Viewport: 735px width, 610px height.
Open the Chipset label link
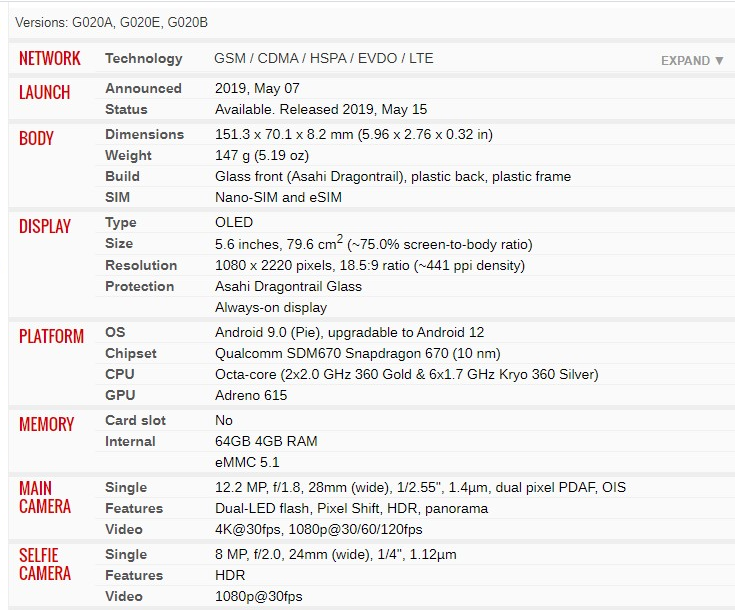[x=131, y=353]
